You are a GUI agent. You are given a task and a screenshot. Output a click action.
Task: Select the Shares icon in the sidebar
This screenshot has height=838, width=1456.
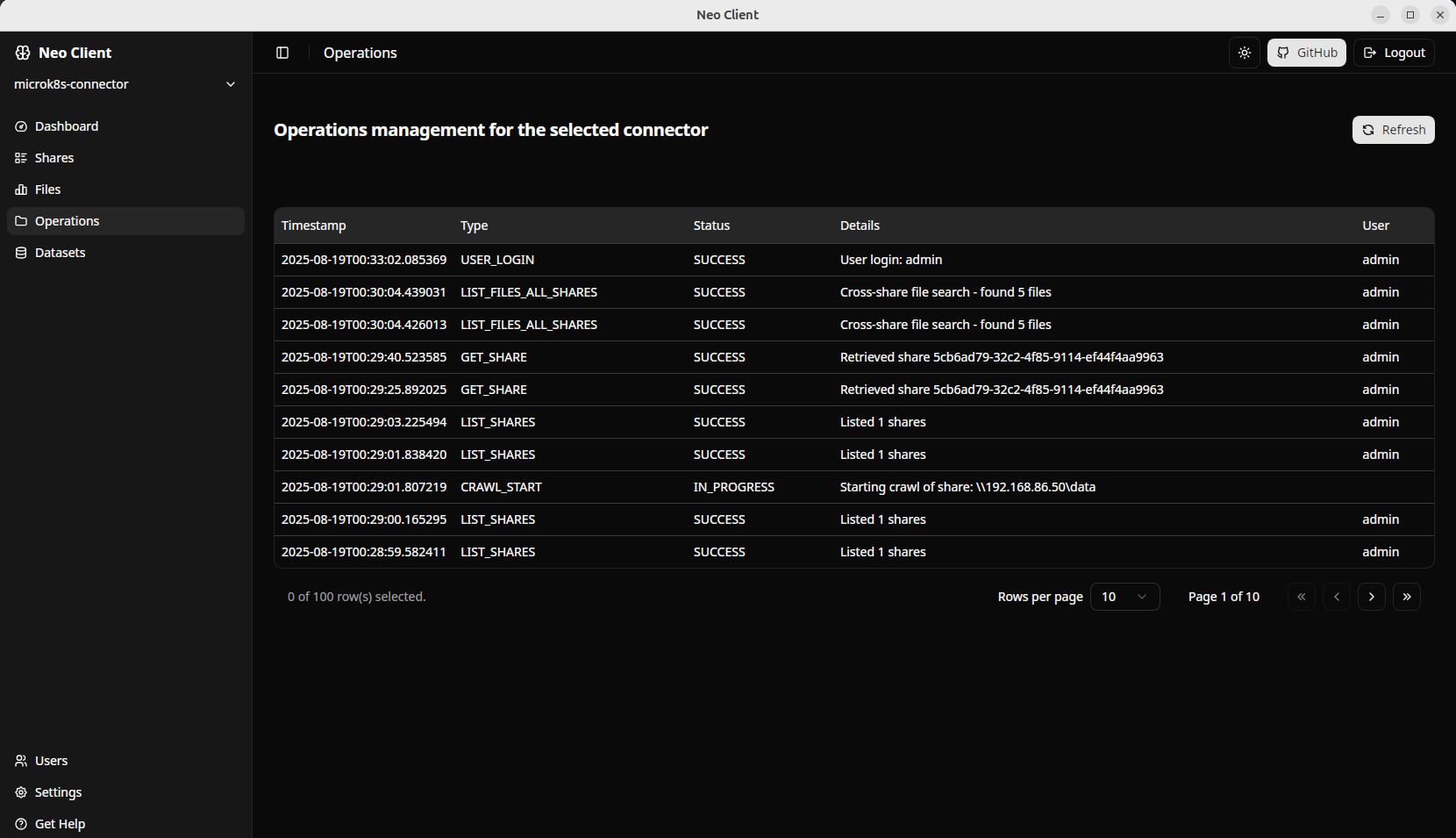20,158
